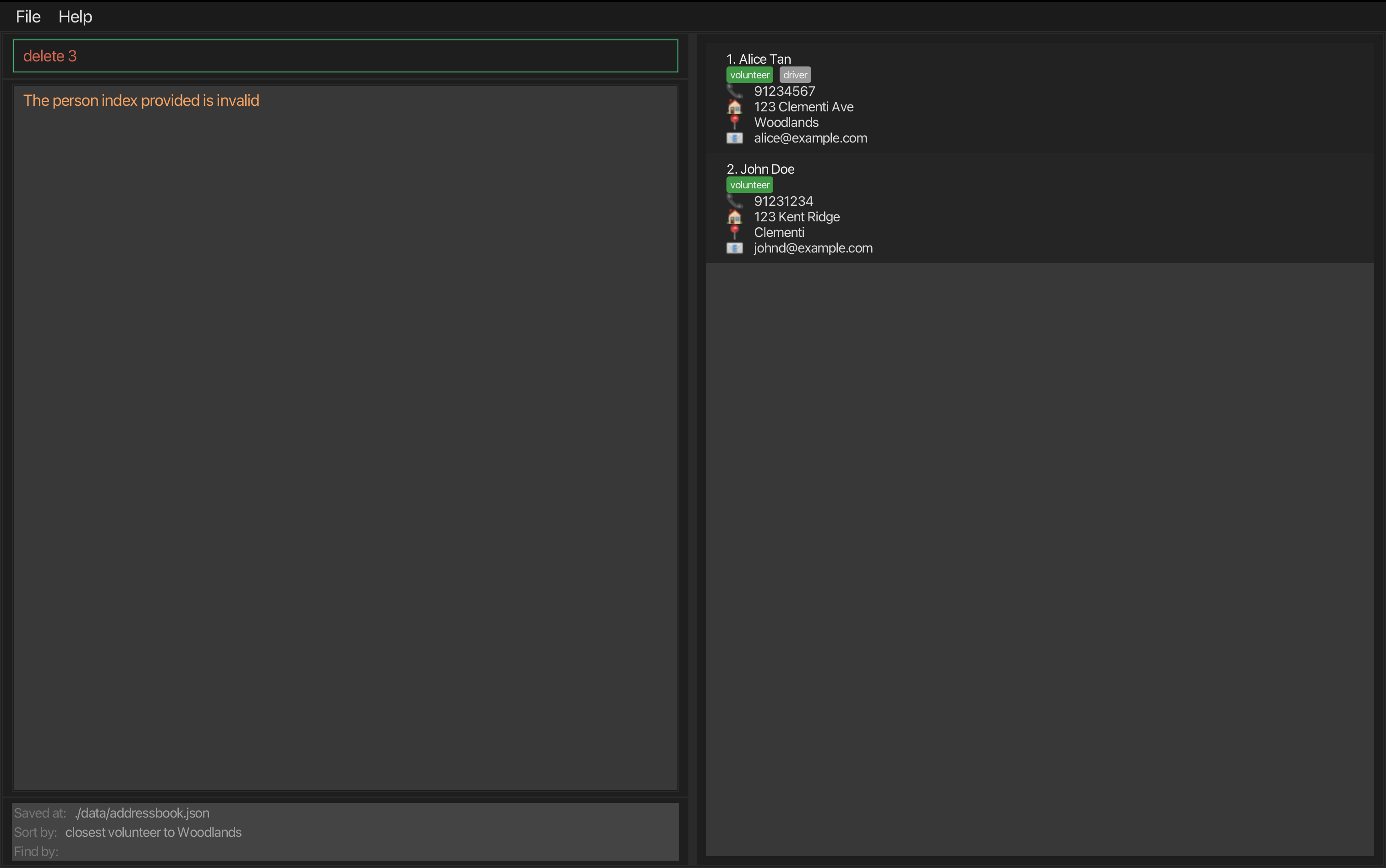Image resolution: width=1386 pixels, height=868 pixels.
Task: Click the email icon next to johnd@example.com
Action: point(734,248)
